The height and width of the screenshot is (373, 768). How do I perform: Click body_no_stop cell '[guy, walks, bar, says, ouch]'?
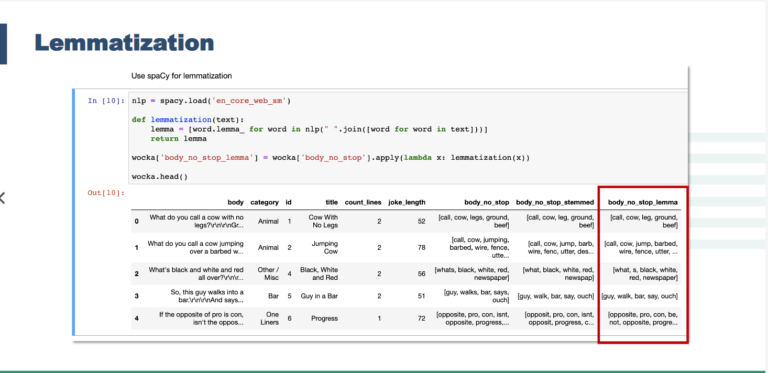coord(477,296)
